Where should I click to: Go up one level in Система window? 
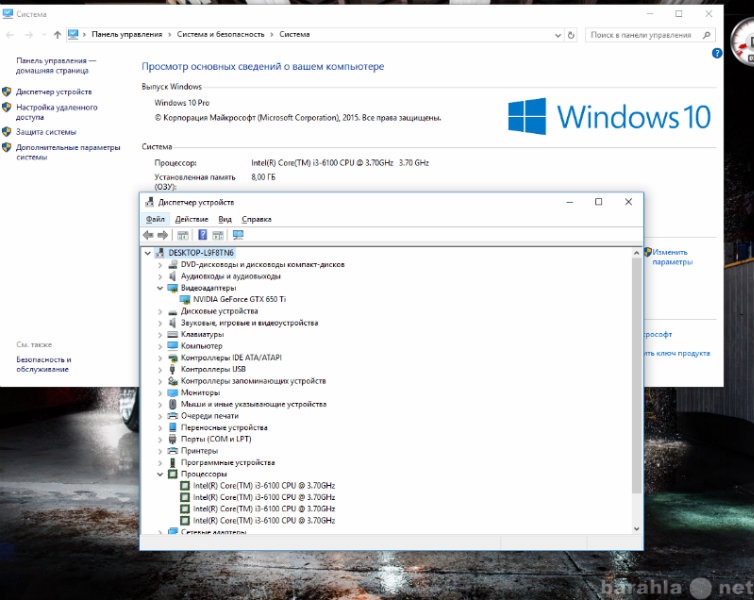(x=57, y=35)
